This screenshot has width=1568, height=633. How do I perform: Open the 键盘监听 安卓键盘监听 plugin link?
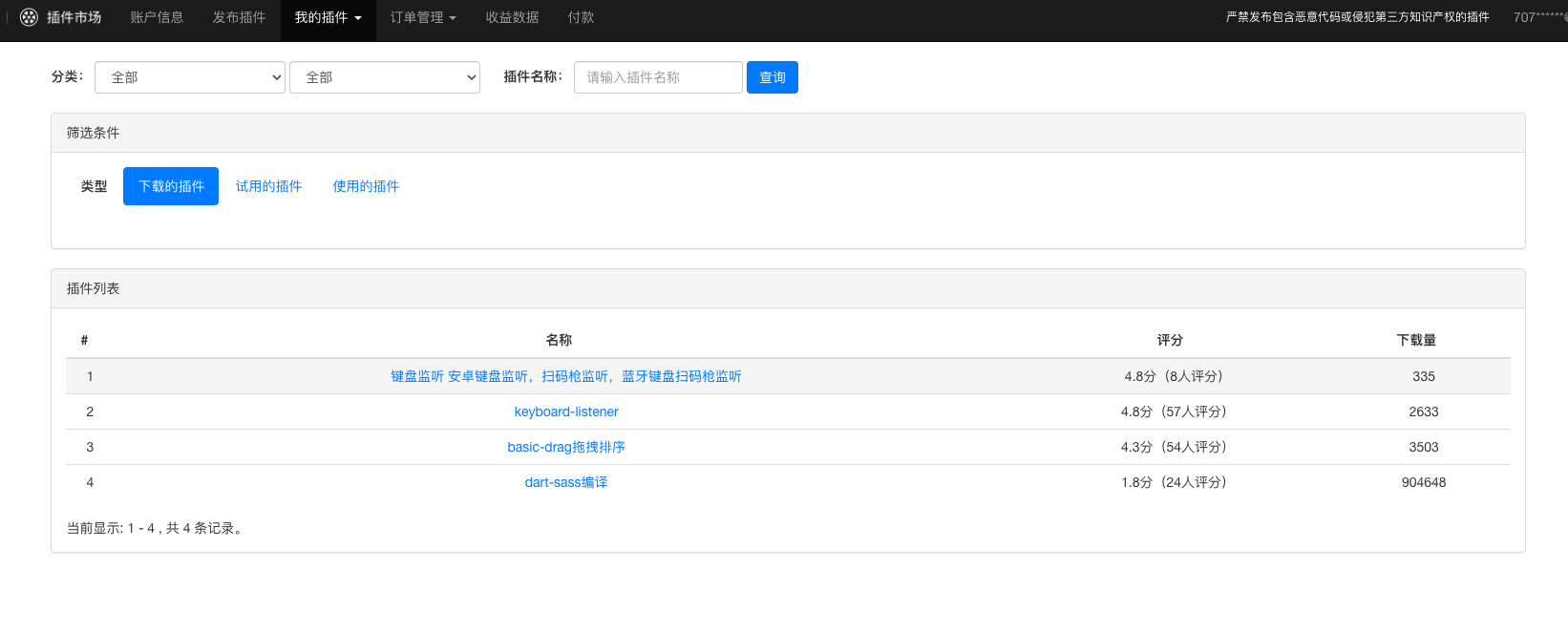tap(565, 376)
